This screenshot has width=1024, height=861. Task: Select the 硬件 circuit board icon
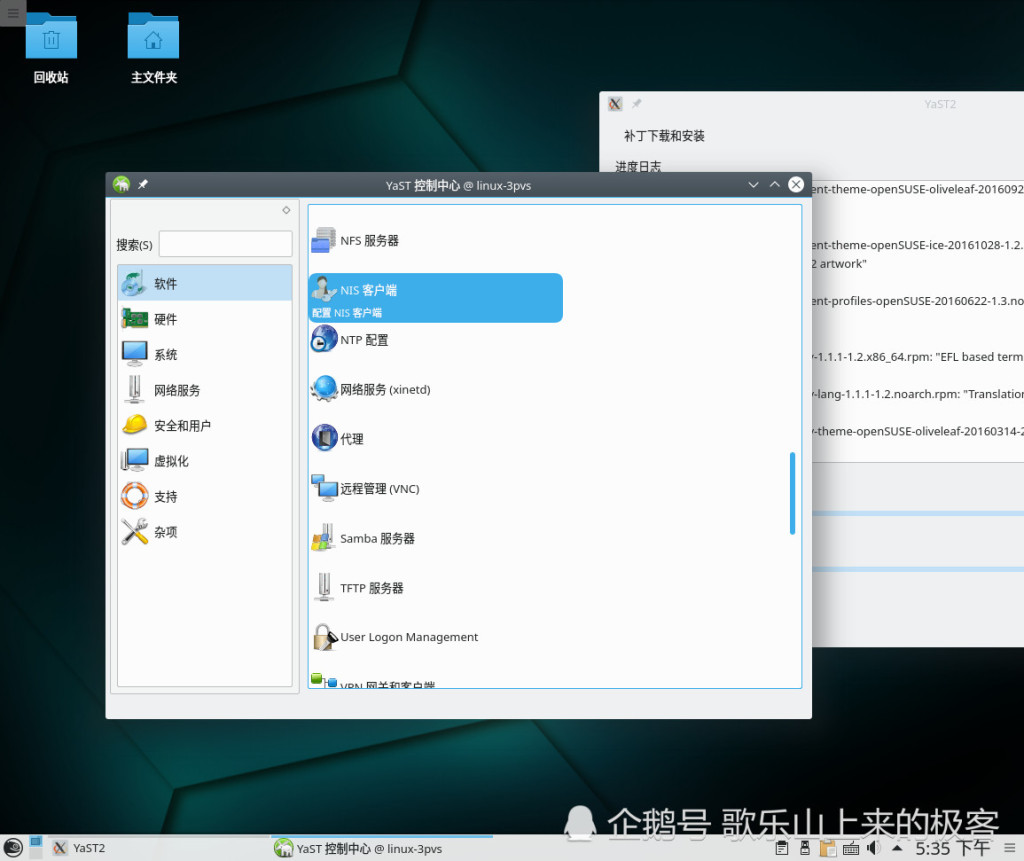coord(135,319)
